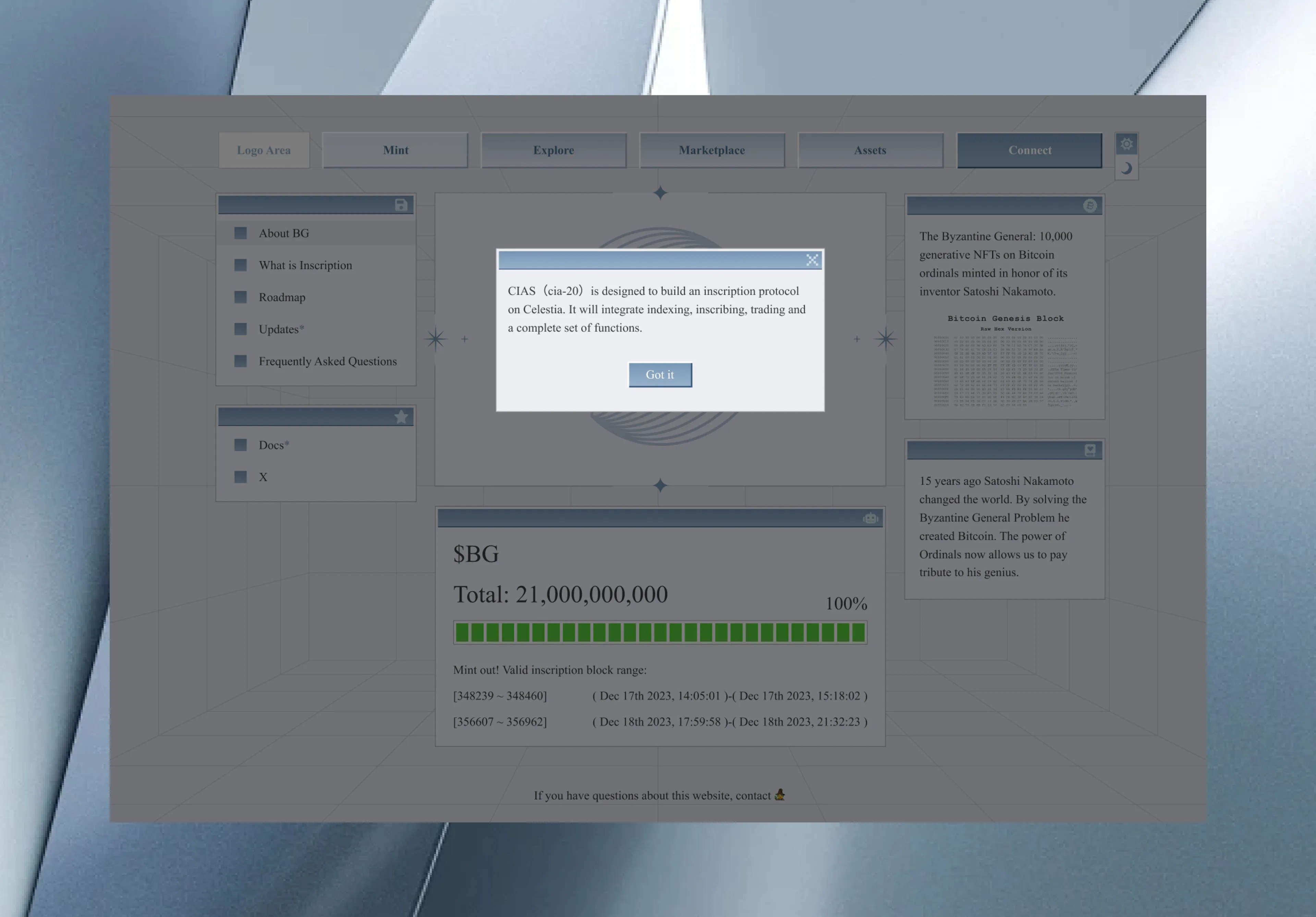Open Frequently Asked Questions item

tap(327, 362)
